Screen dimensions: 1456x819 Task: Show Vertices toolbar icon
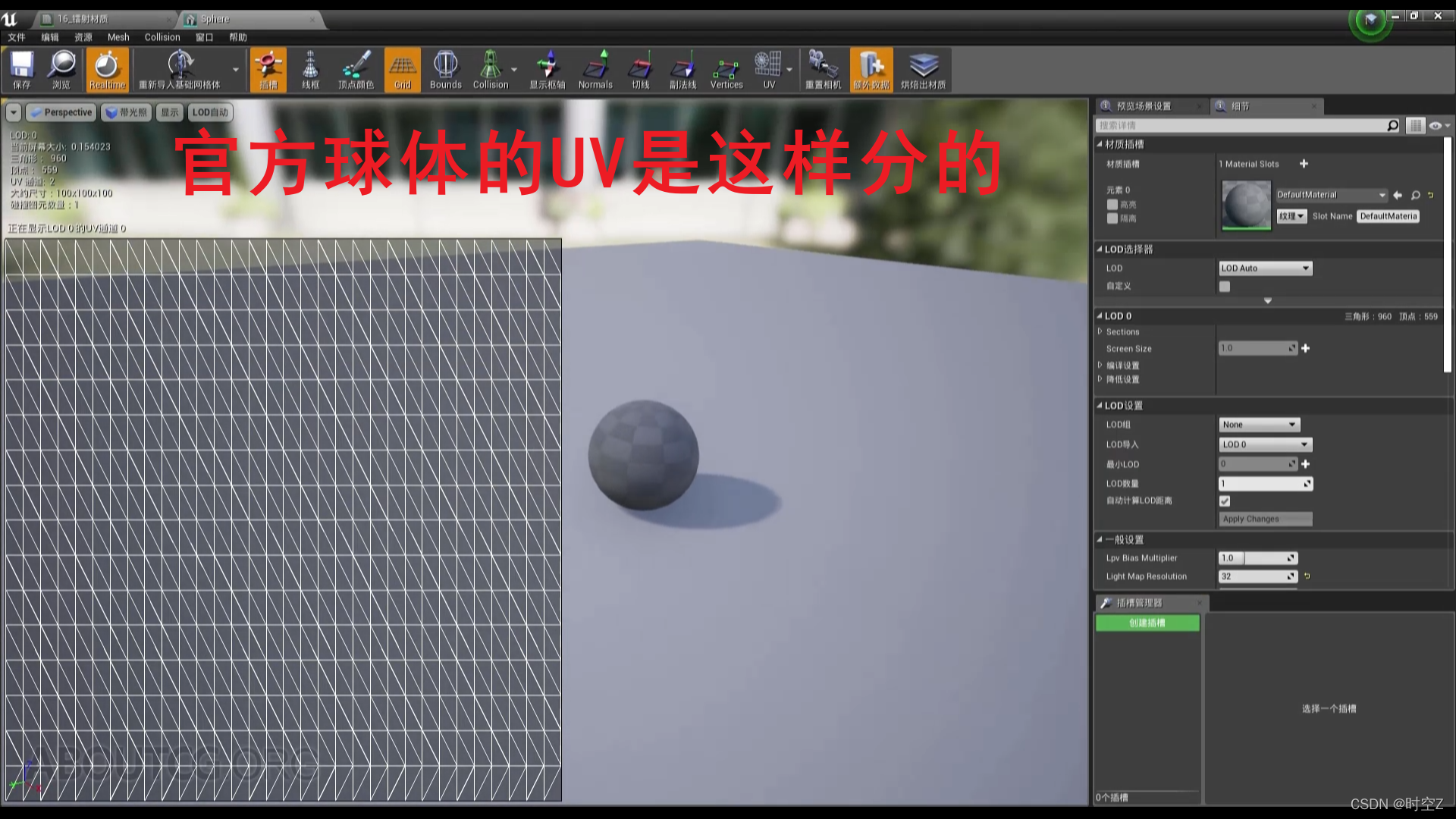point(726,70)
